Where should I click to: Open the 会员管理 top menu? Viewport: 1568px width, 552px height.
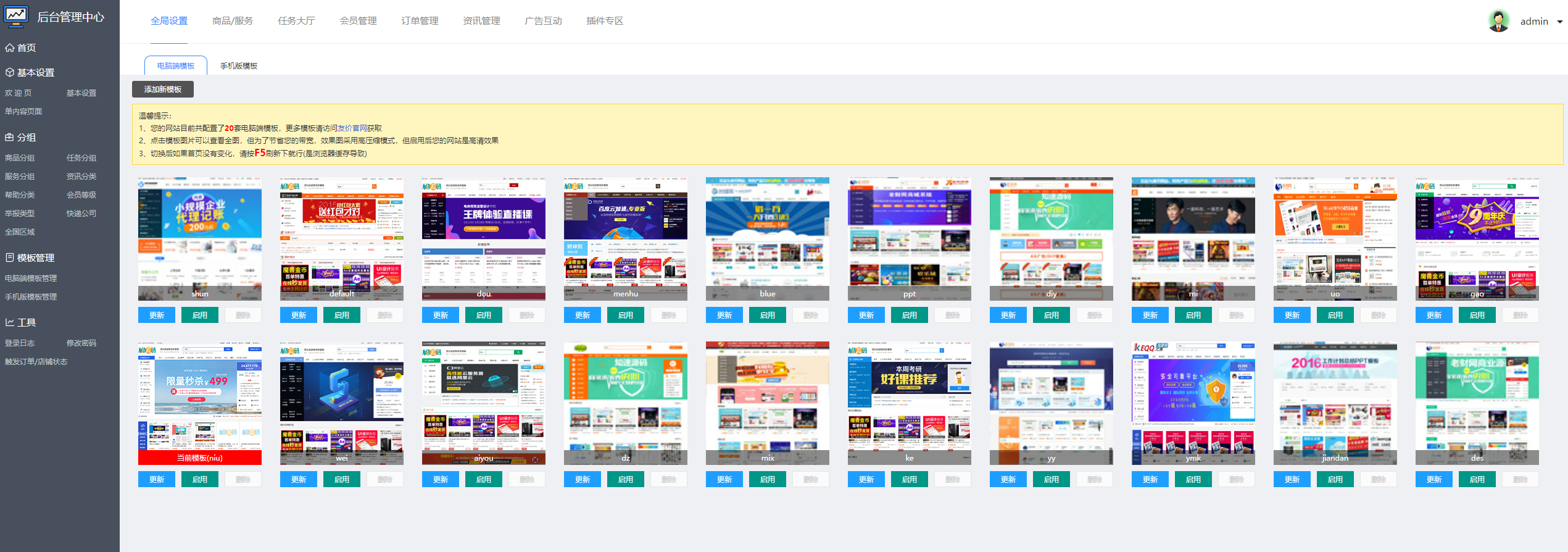tap(358, 21)
